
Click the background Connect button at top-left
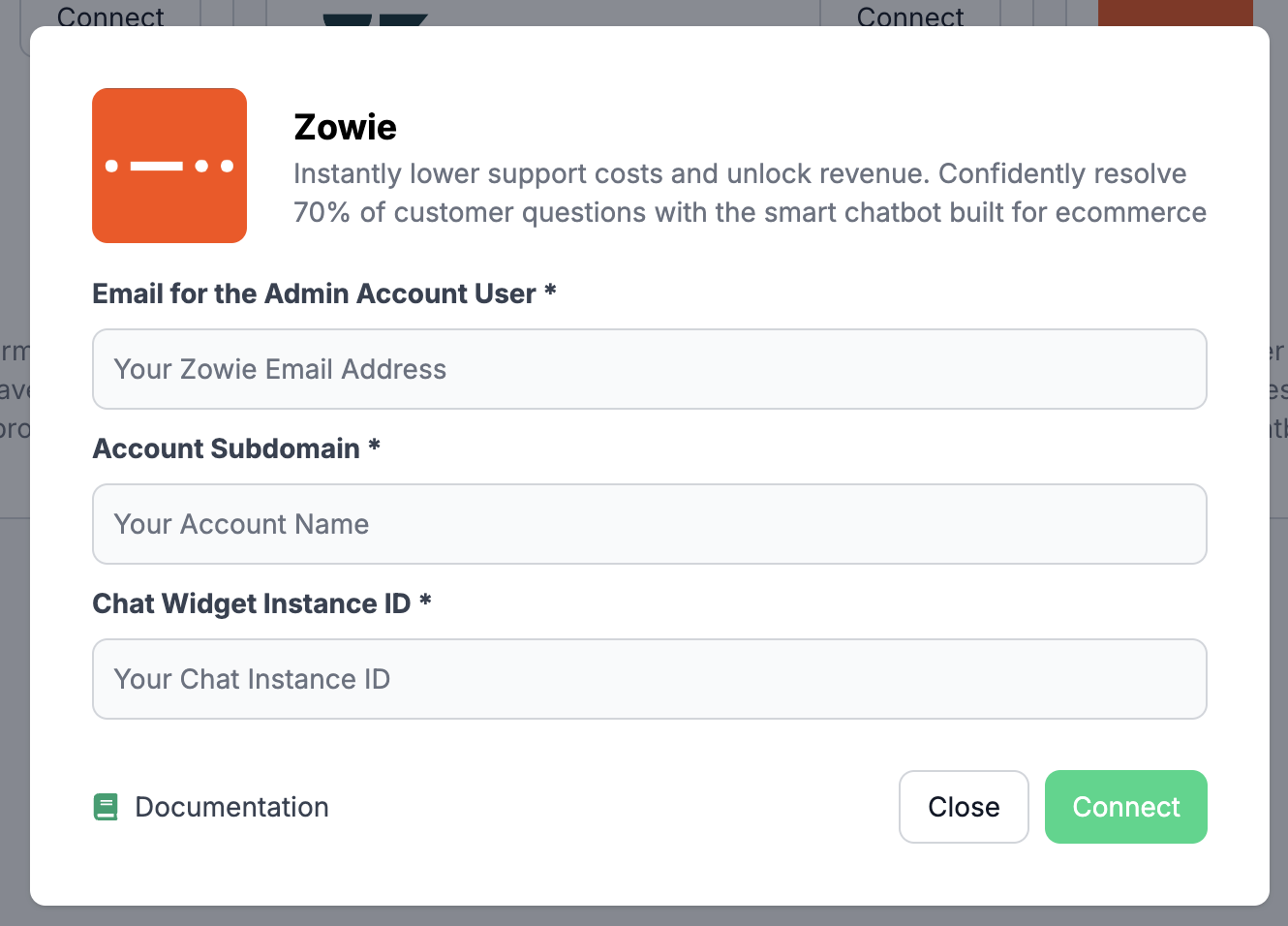click(110, 15)
